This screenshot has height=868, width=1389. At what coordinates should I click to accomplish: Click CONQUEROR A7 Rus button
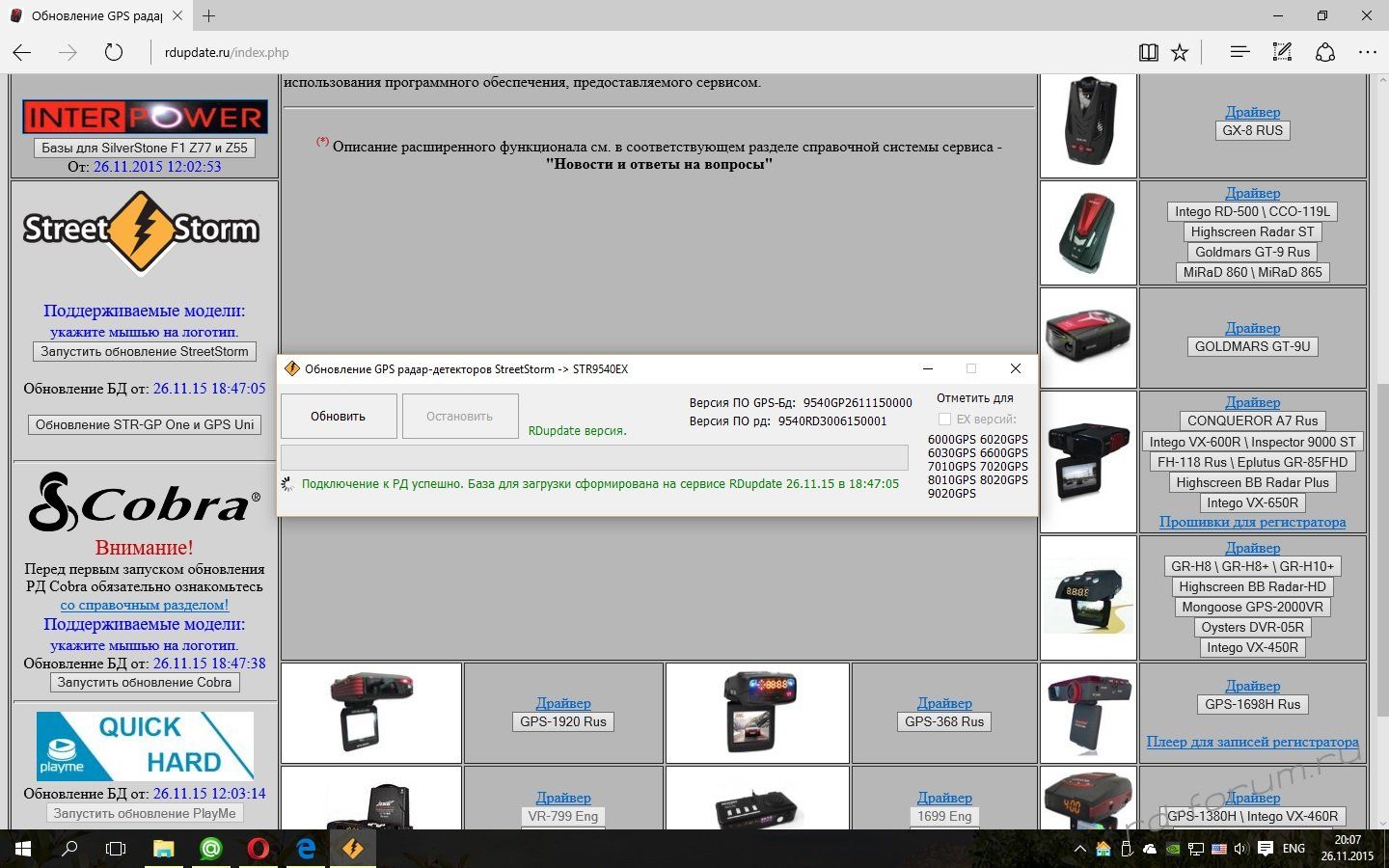coord(1253,420)
